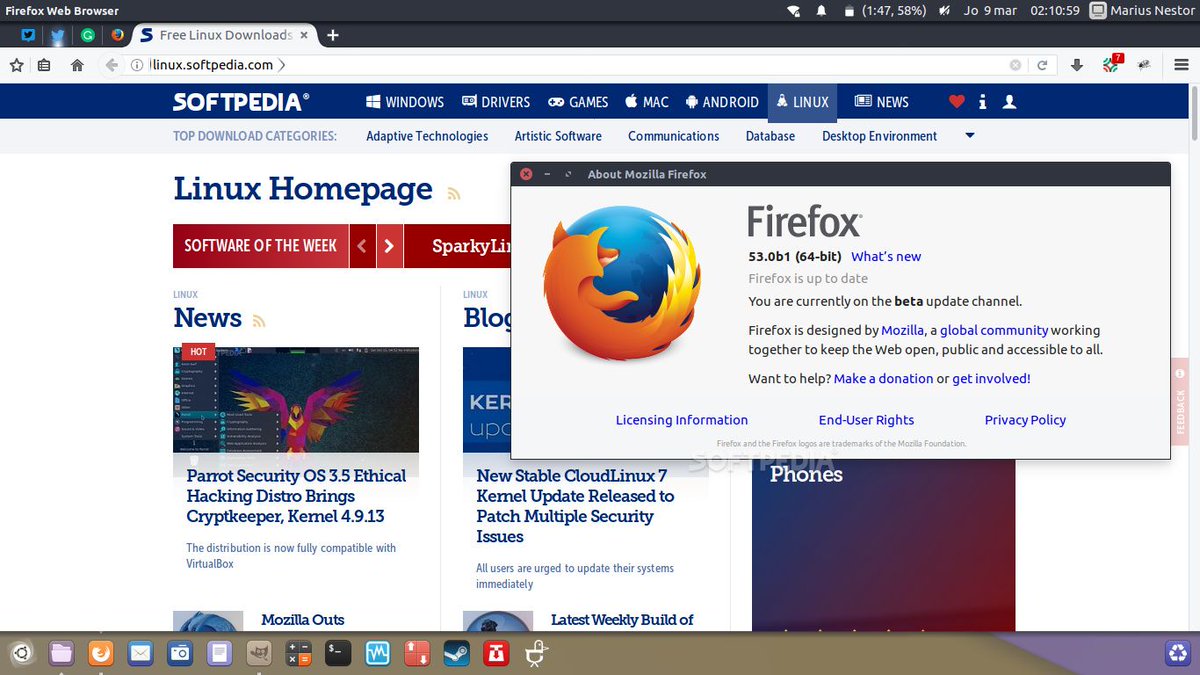The image size is (1200, 675).
Task: Open the Downloads arrow in toolbar
Action: click(1077, 65)
